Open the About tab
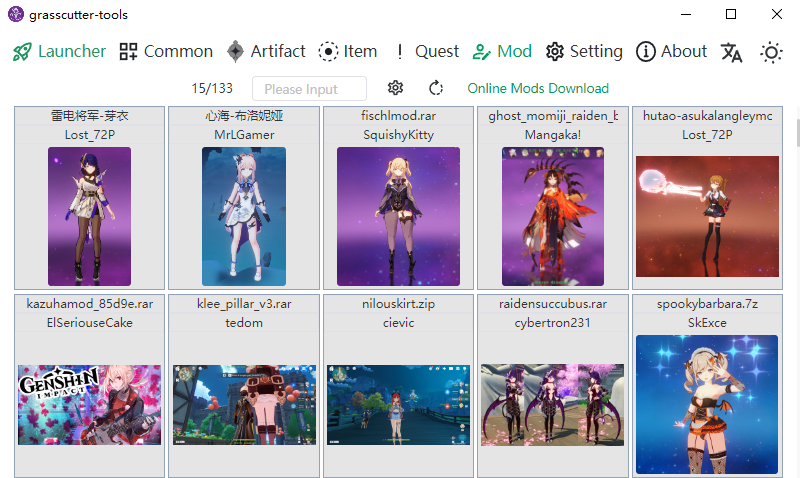800x478 pixels. pos(671,52)
